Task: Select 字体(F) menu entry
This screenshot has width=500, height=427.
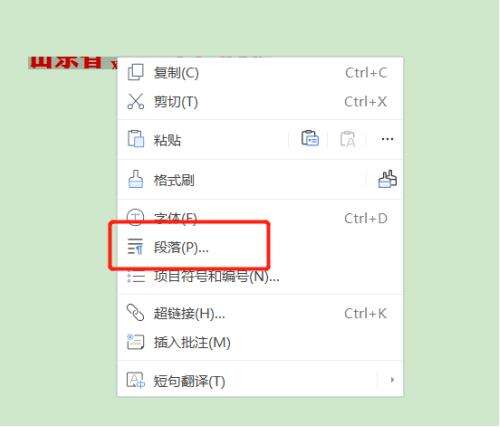Action: click(260, 218)
